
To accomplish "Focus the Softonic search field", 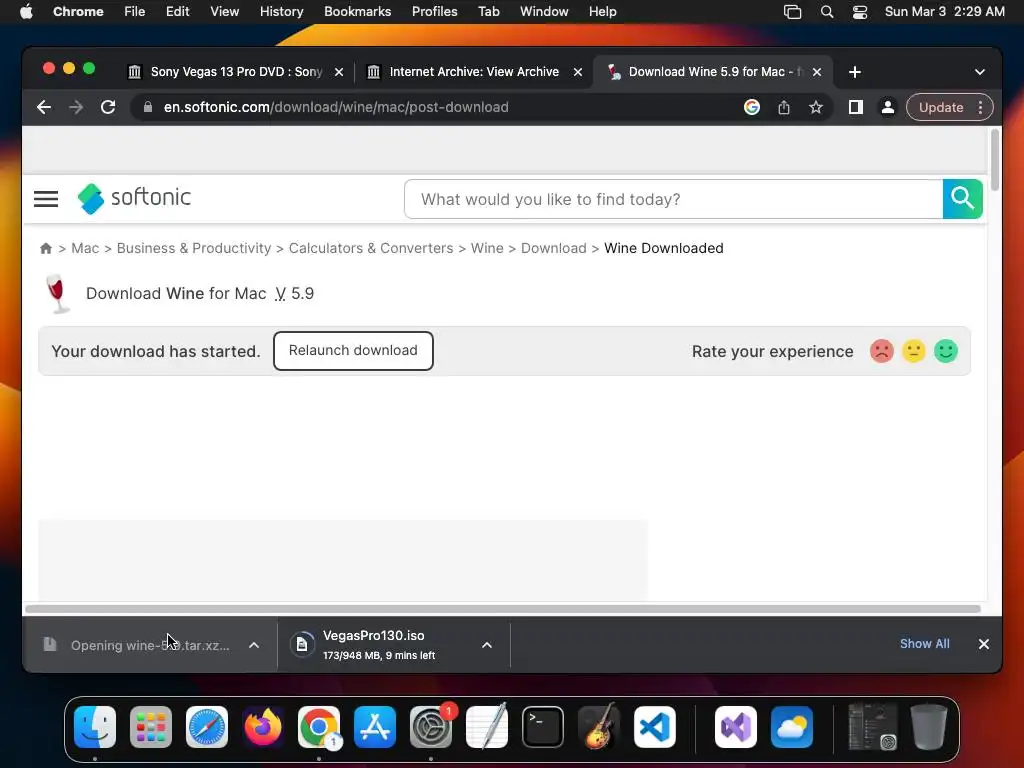I will point(673,199).
